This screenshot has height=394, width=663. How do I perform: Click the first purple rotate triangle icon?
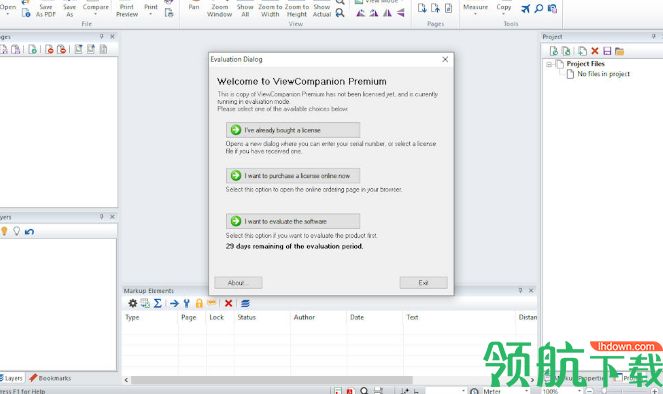pyautogui.click(x=361, y=13)
